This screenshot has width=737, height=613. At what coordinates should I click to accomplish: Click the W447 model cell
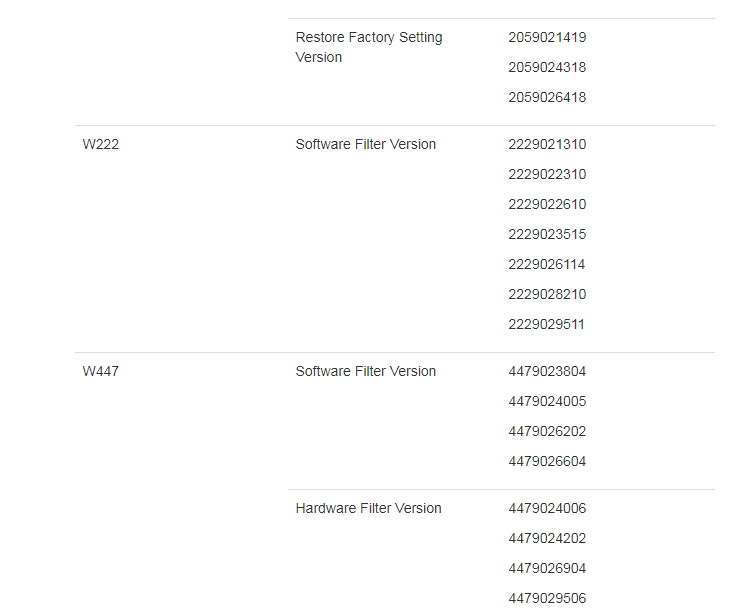(101, 371)
